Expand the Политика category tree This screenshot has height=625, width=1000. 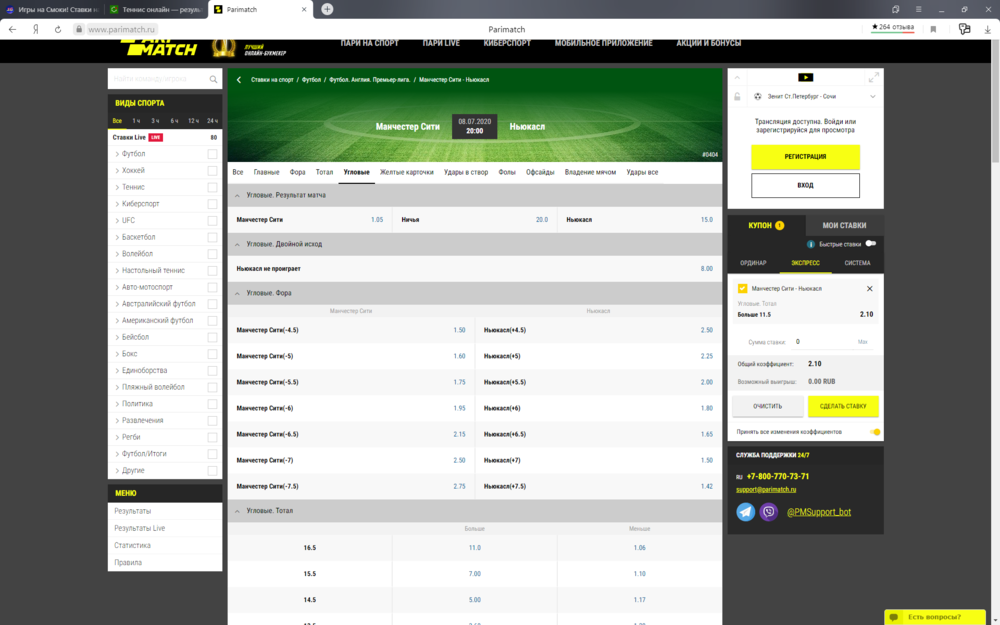tap(117, 404)
